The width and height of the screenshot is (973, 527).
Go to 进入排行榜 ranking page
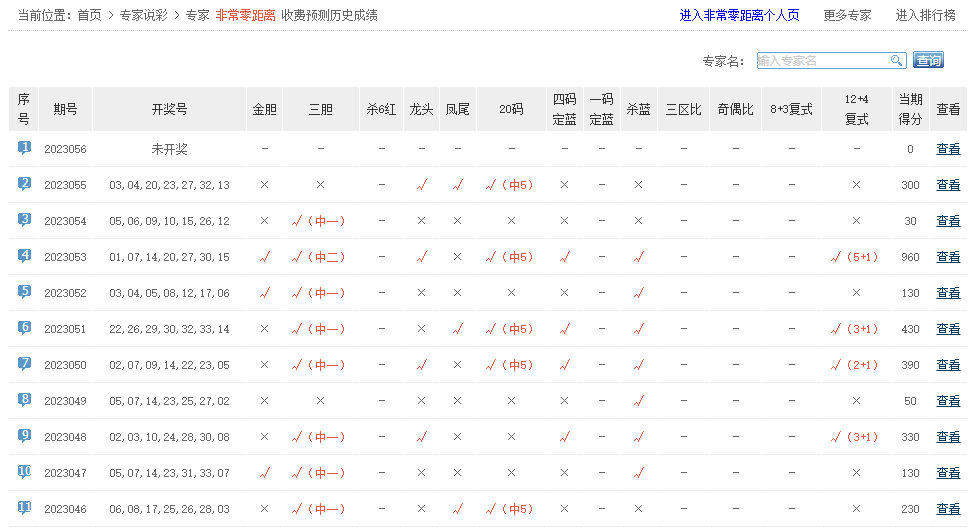pos(925,16)
